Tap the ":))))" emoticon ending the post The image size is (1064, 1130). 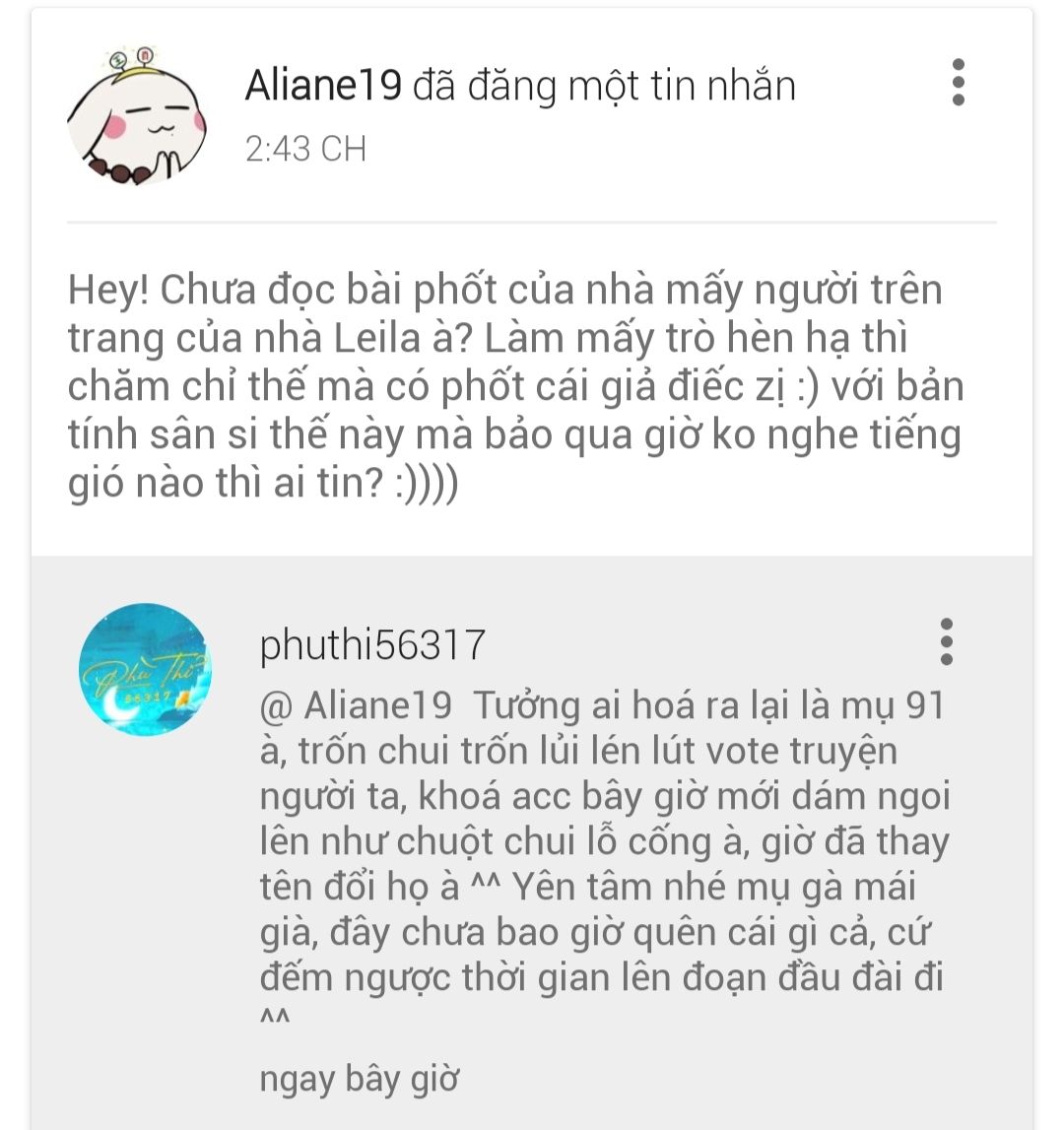[426, 484]
